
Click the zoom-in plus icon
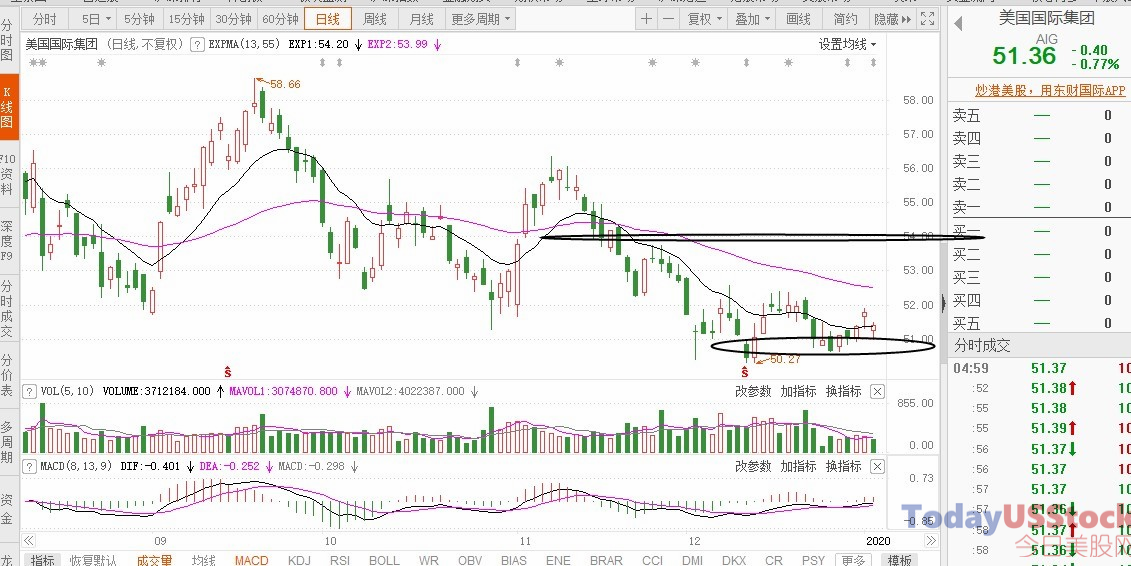(646, 19)
